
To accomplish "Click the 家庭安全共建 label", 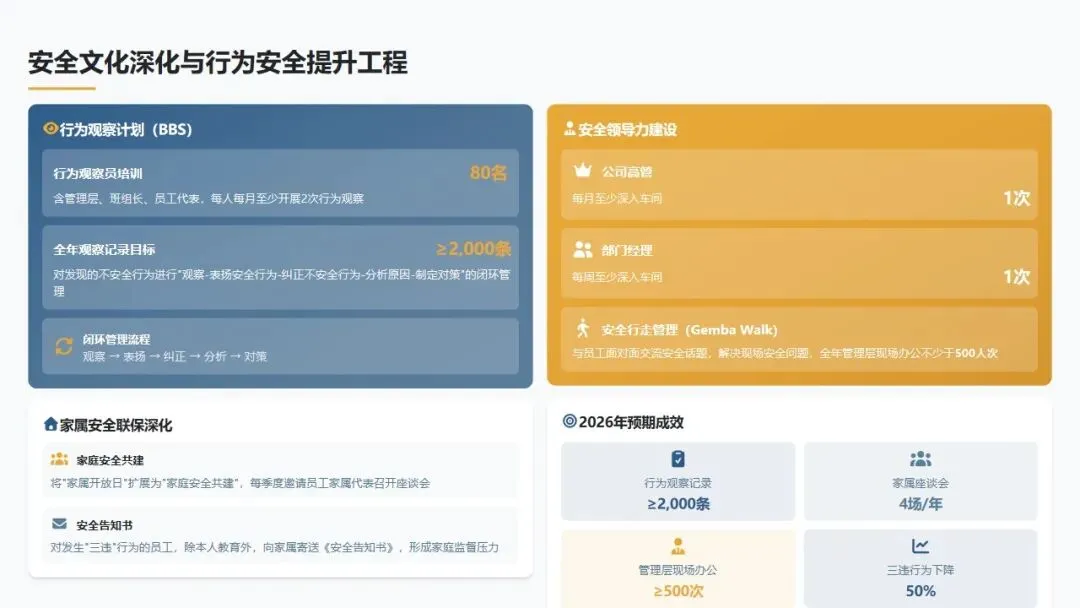I will (x=110, y=460).
